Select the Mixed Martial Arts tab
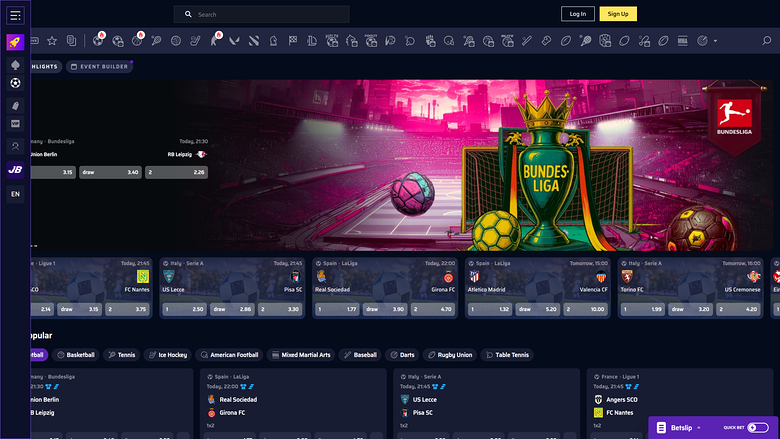This screenshot has width=780, height=439. coord(301,355)
